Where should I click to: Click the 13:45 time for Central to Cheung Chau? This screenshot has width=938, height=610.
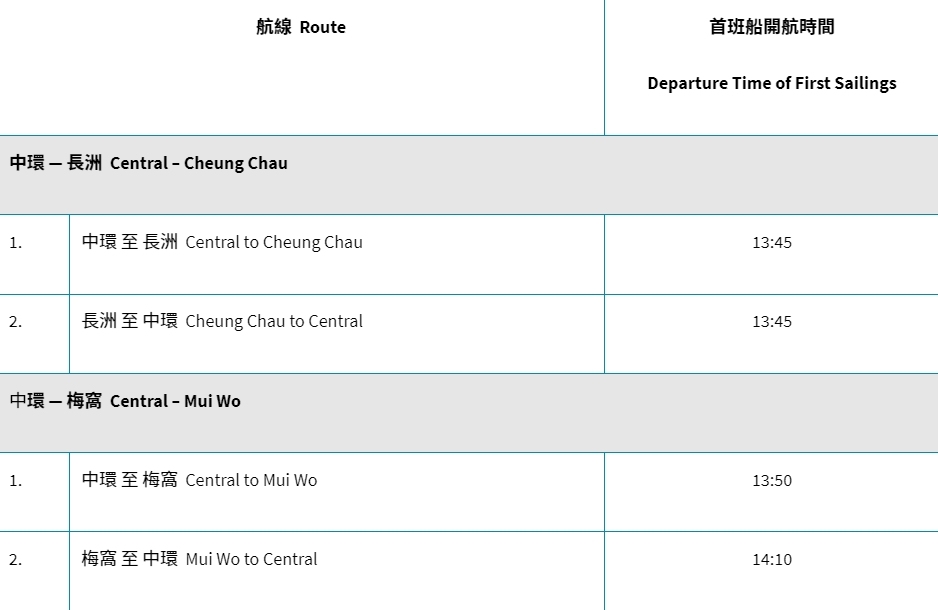point(771,242)
